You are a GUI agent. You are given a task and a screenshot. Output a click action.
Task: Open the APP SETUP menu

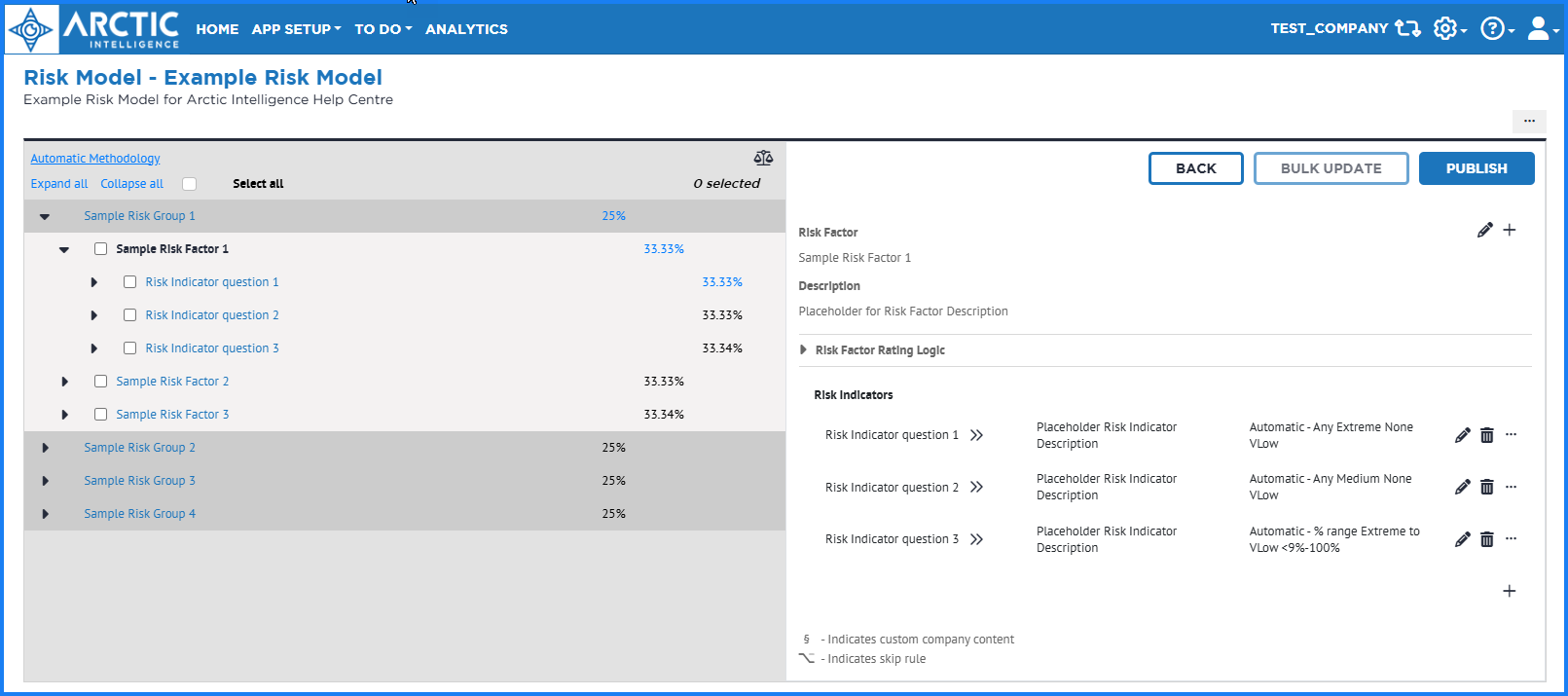pos(297,29)
